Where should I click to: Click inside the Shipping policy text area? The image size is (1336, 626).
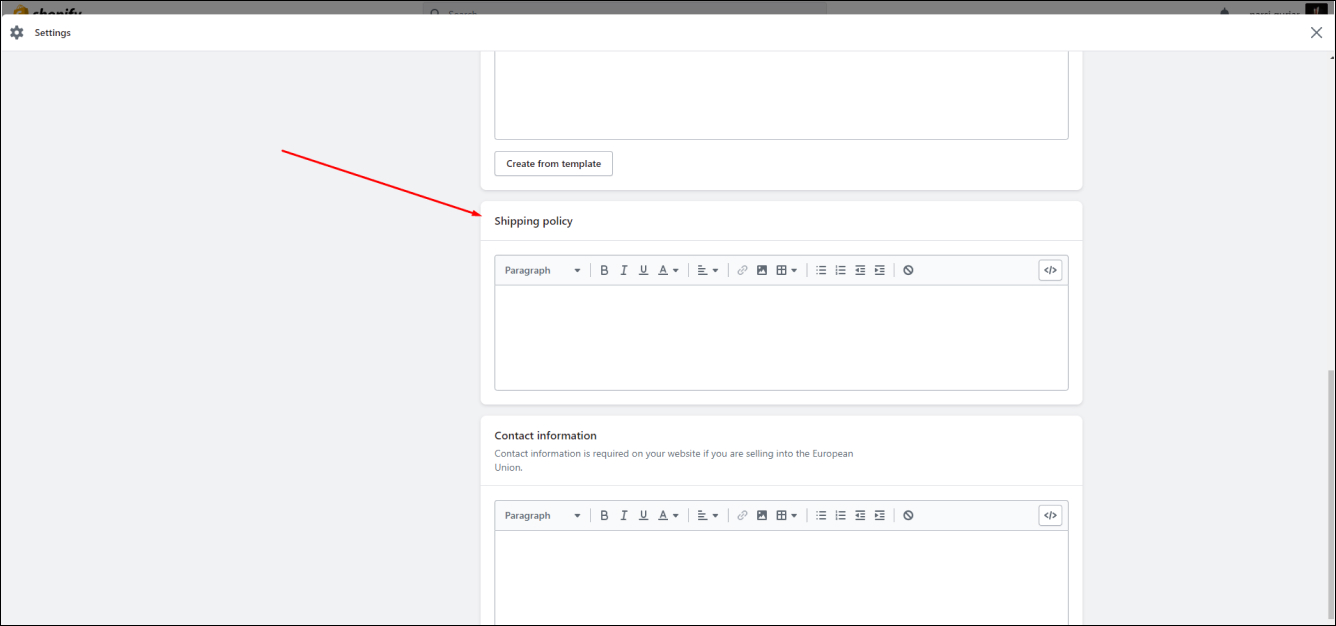pyautogui.click(x=781, y=338)
